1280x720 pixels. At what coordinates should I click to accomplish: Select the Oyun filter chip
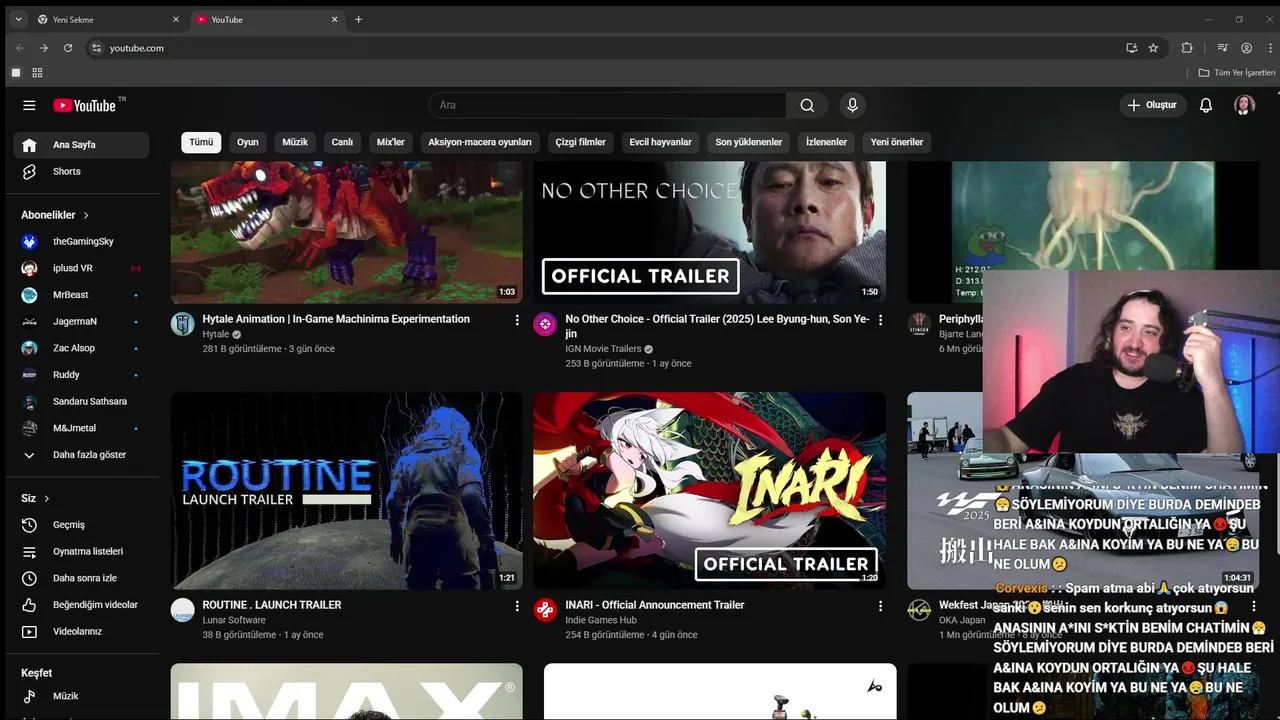click(248, 142)
